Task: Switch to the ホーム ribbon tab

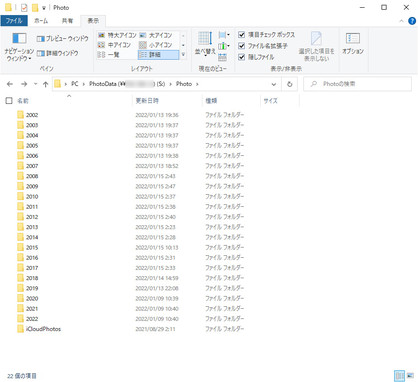Action: tap(41, 21)
